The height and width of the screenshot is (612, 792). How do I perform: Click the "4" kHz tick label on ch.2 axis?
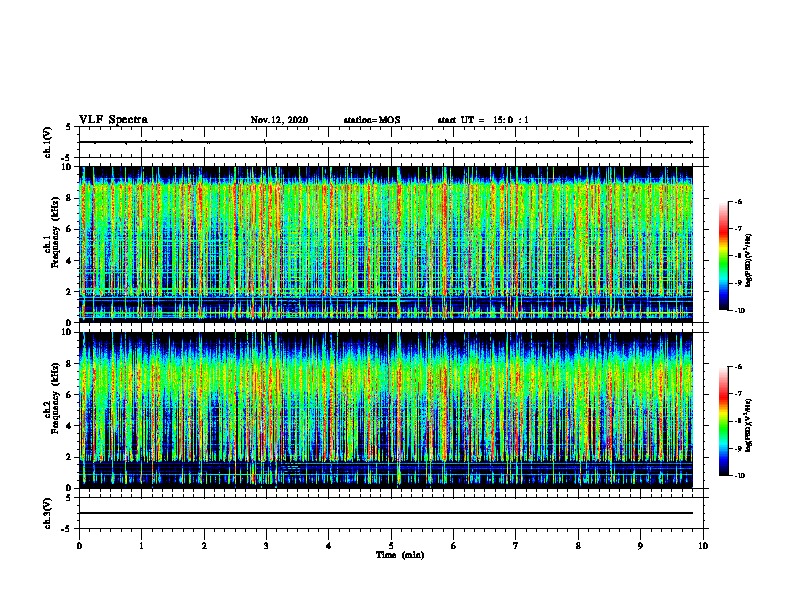pyautogui.click(x=69, y=426)
